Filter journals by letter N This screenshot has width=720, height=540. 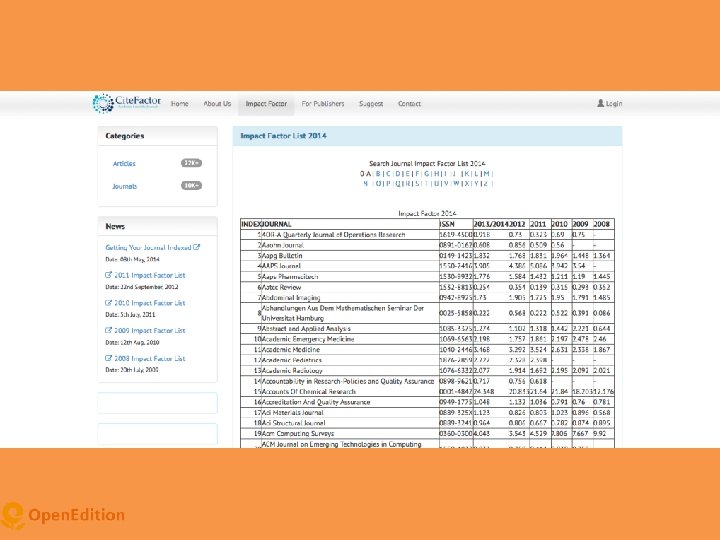tap(366, 184)
